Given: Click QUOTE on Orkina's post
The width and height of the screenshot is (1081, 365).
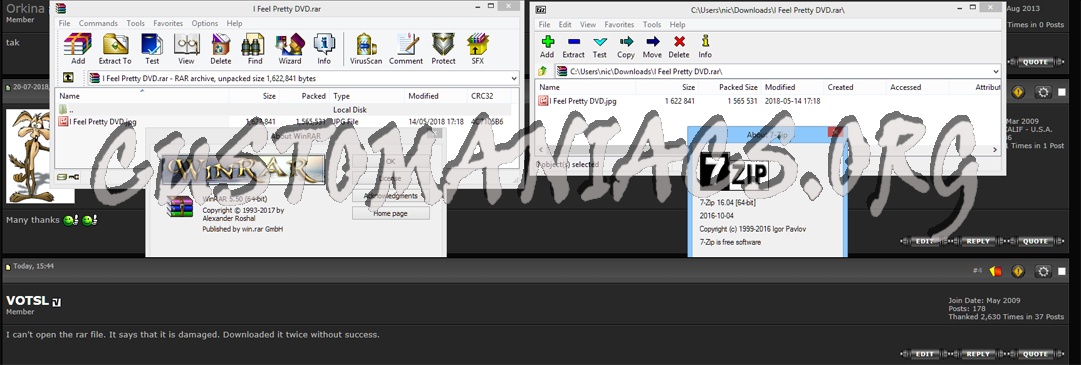Looking at the screenshot, I should pyautogui.click(x=1034, y=62).
